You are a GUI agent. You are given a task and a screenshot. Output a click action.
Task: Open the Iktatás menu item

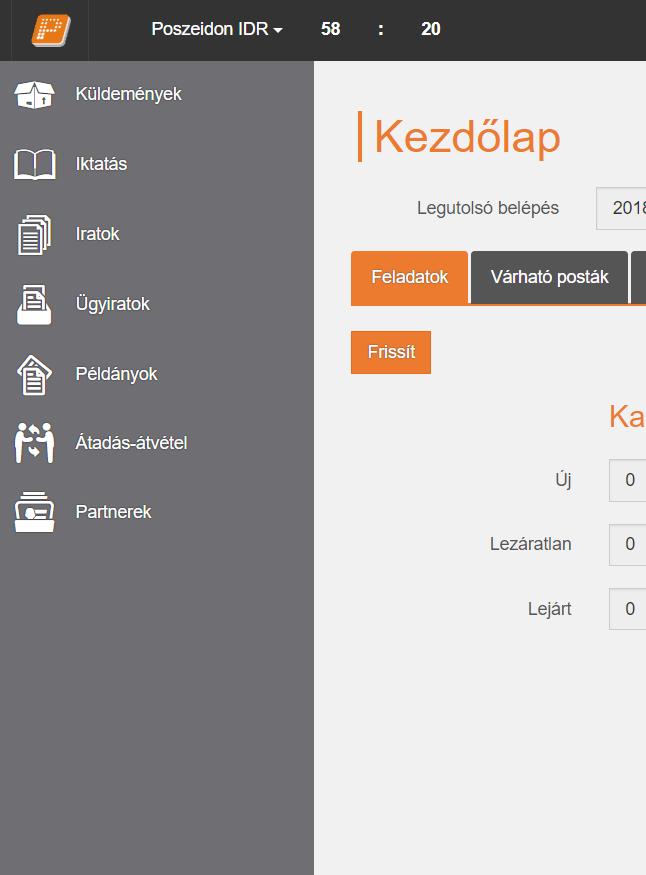pos(101,164)
